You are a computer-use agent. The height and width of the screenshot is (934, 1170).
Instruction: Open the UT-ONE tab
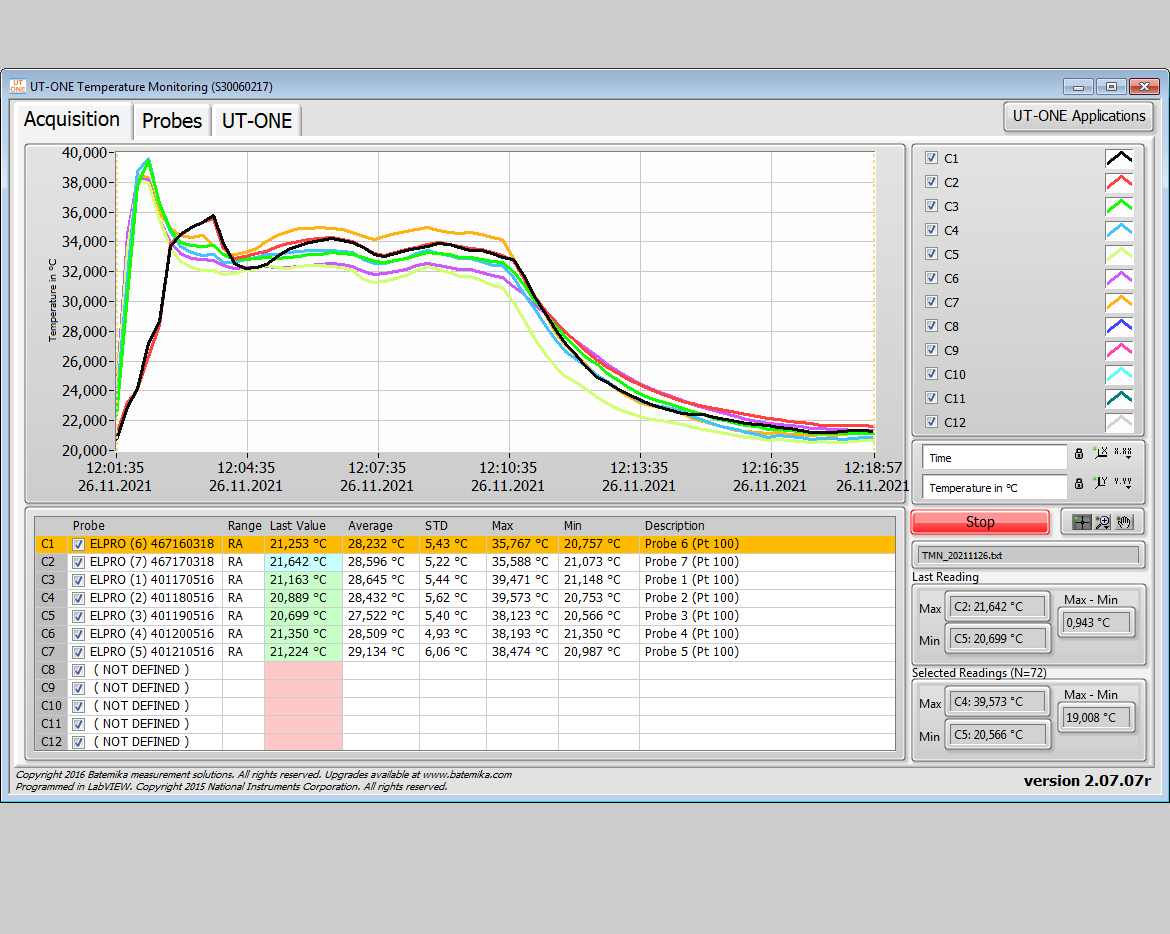pyautogui.click(x=258, y=120)
